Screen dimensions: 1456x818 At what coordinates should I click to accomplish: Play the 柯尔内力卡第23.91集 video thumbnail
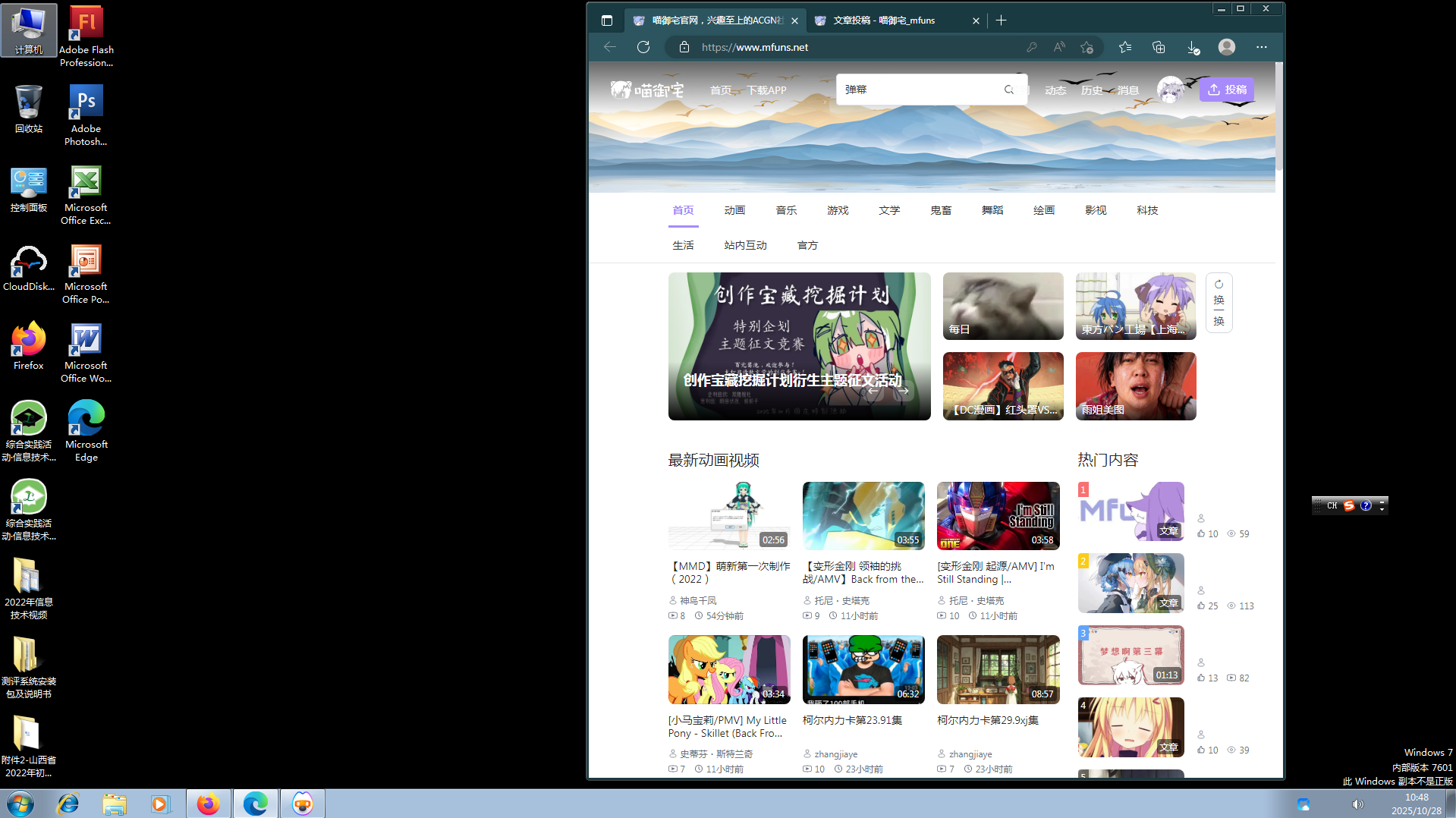pyautogui.click(x=863, y=669)
